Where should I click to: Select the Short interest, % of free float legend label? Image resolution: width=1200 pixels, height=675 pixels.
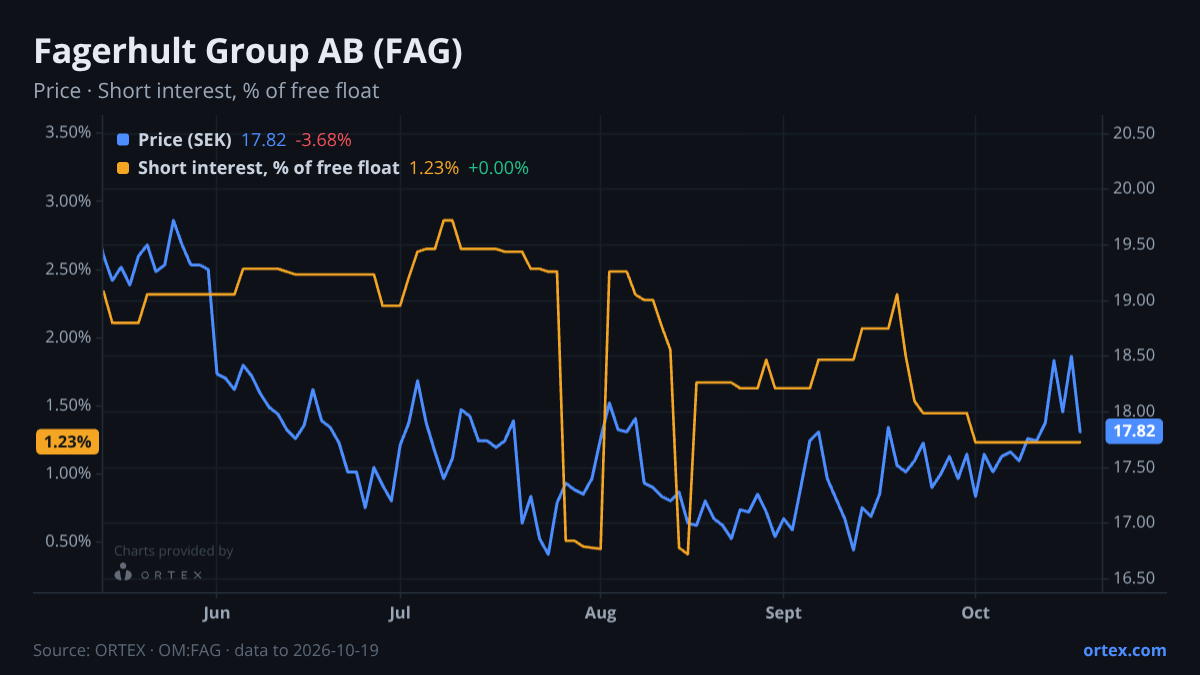pyautogui.click(x=268, y=168)
